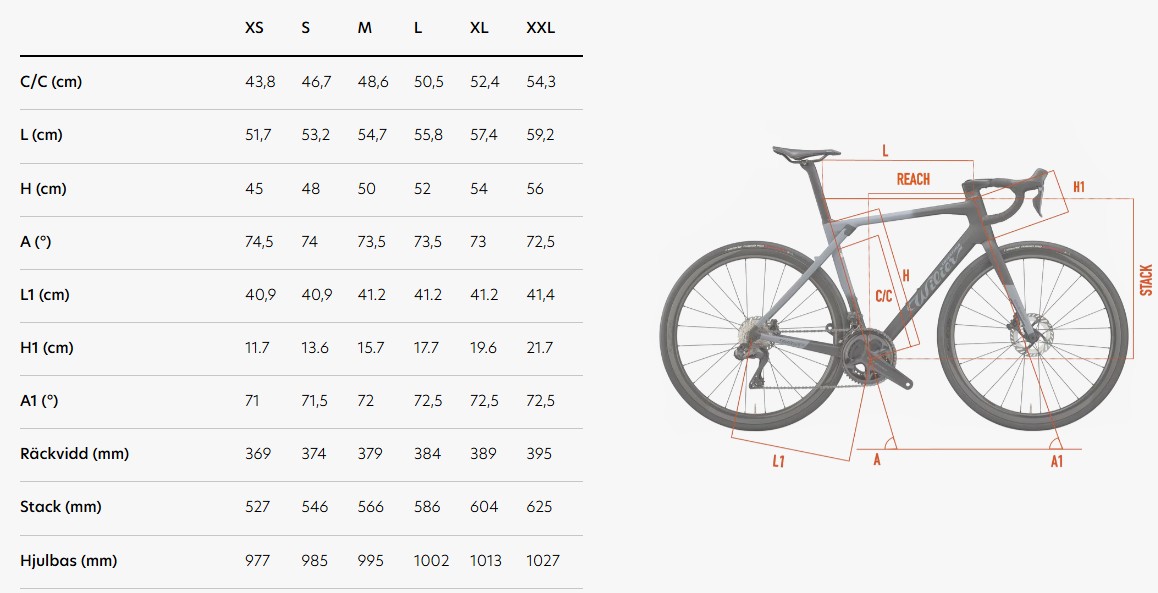Viewport: 1158px width, 593px height.
Task: Click the XS size column header
Action: click(x=254, y=28)
